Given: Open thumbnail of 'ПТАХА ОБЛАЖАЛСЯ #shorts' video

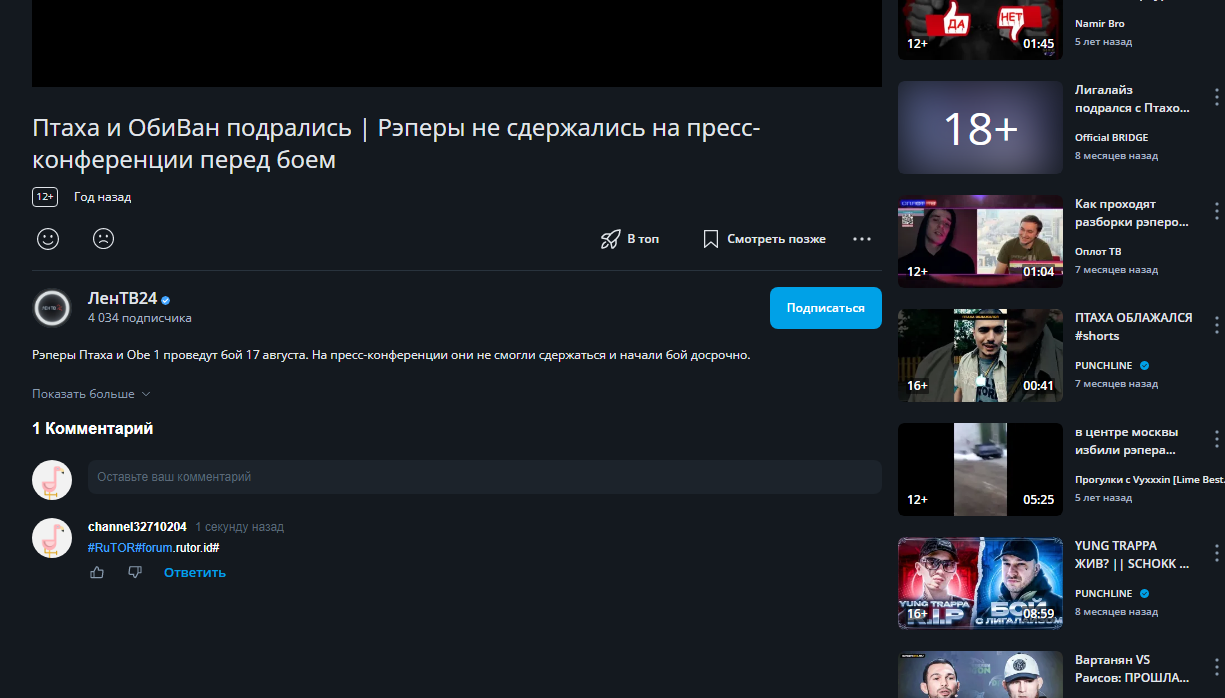Looking at the screenshot, I should (x=980, y=356).
